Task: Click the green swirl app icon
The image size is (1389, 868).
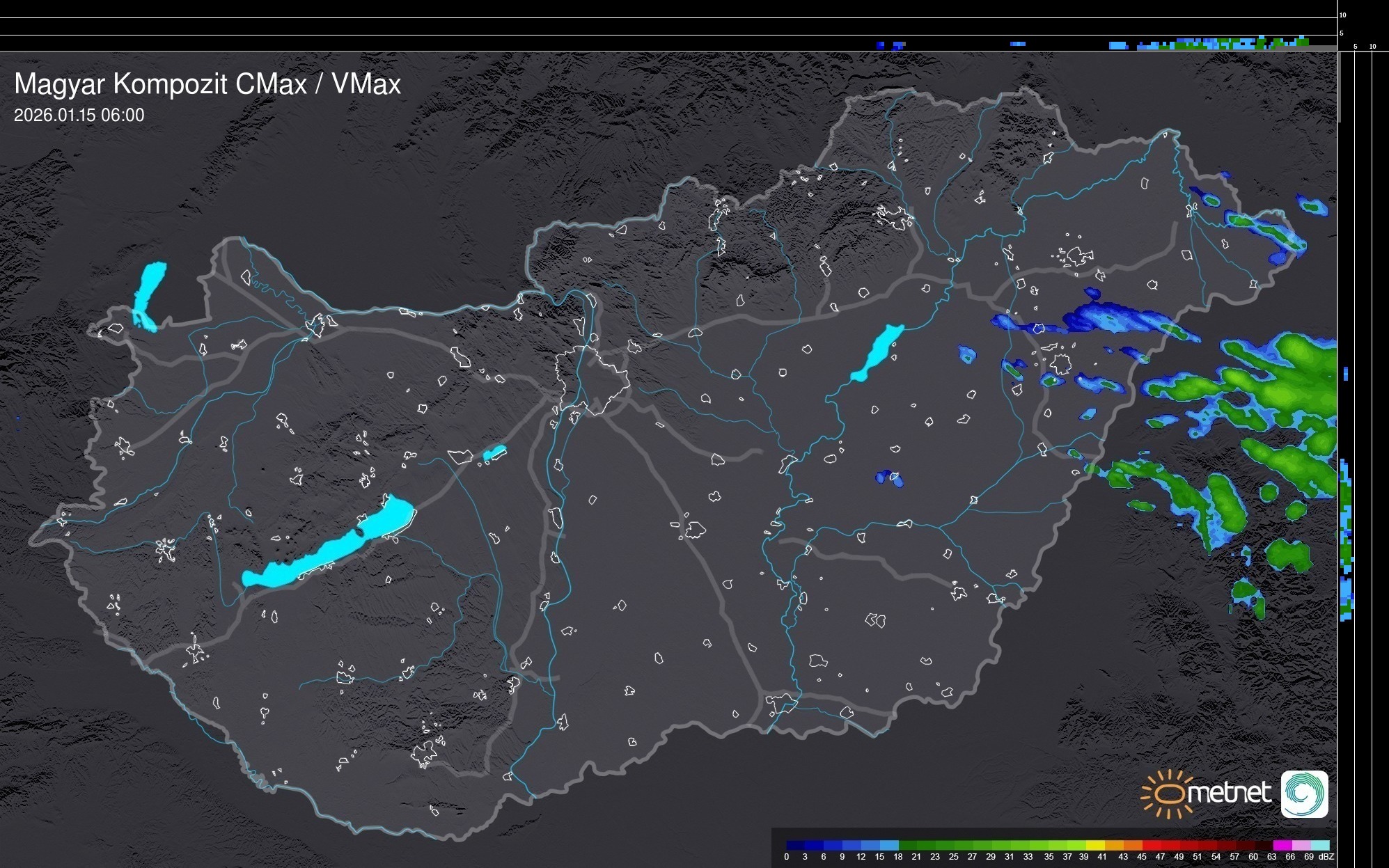Action: tap(1304, 794)
